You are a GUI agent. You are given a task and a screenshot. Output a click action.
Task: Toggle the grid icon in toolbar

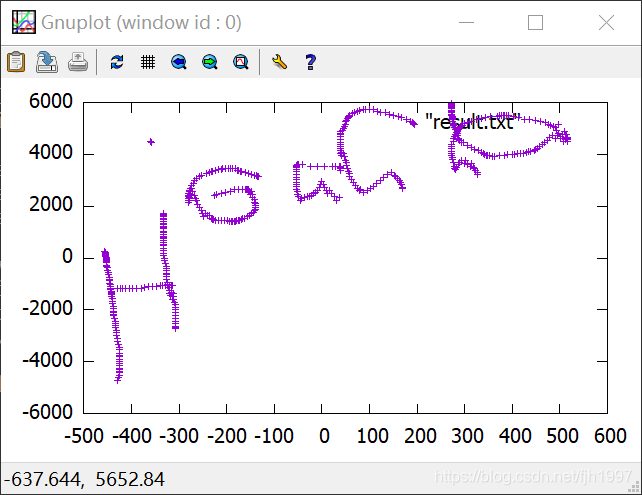pyautogui.click(x=148, y=62)
